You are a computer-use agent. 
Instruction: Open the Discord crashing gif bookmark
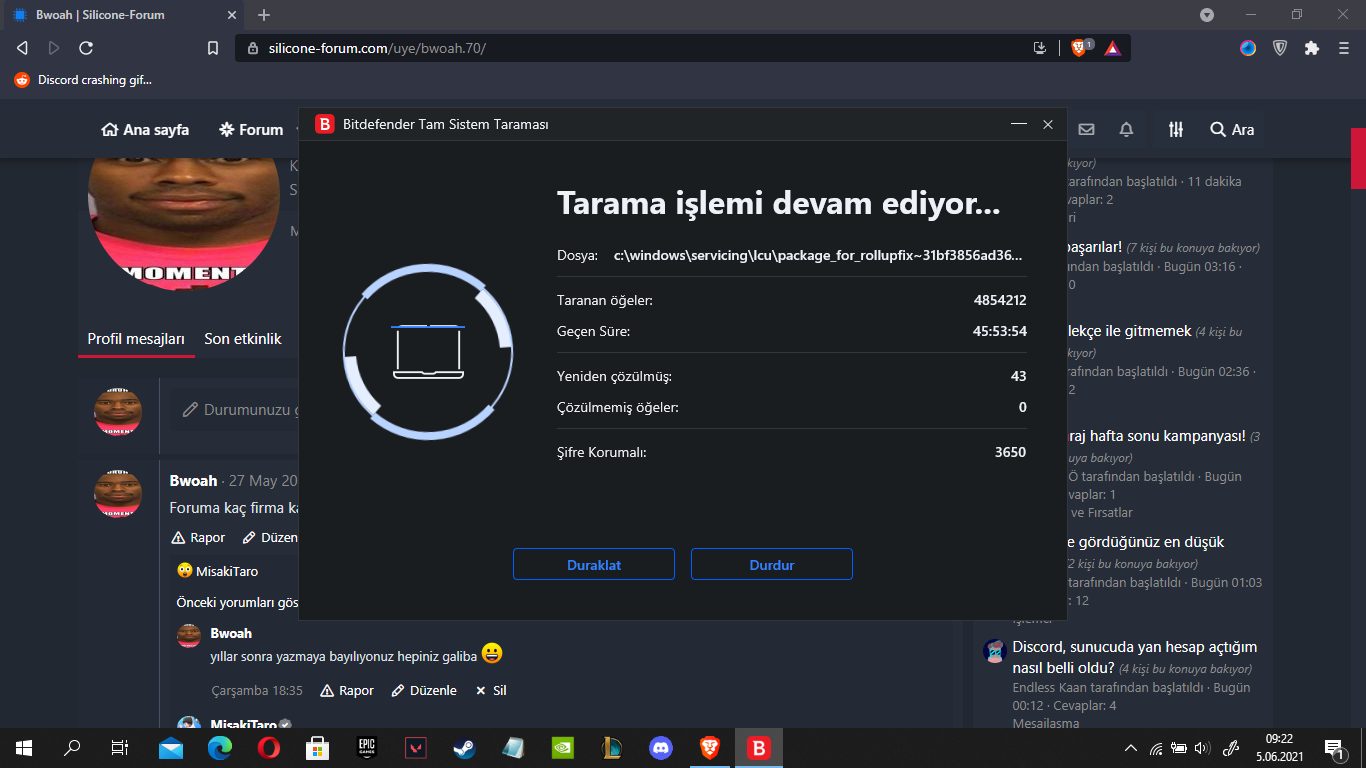(83, 80)
